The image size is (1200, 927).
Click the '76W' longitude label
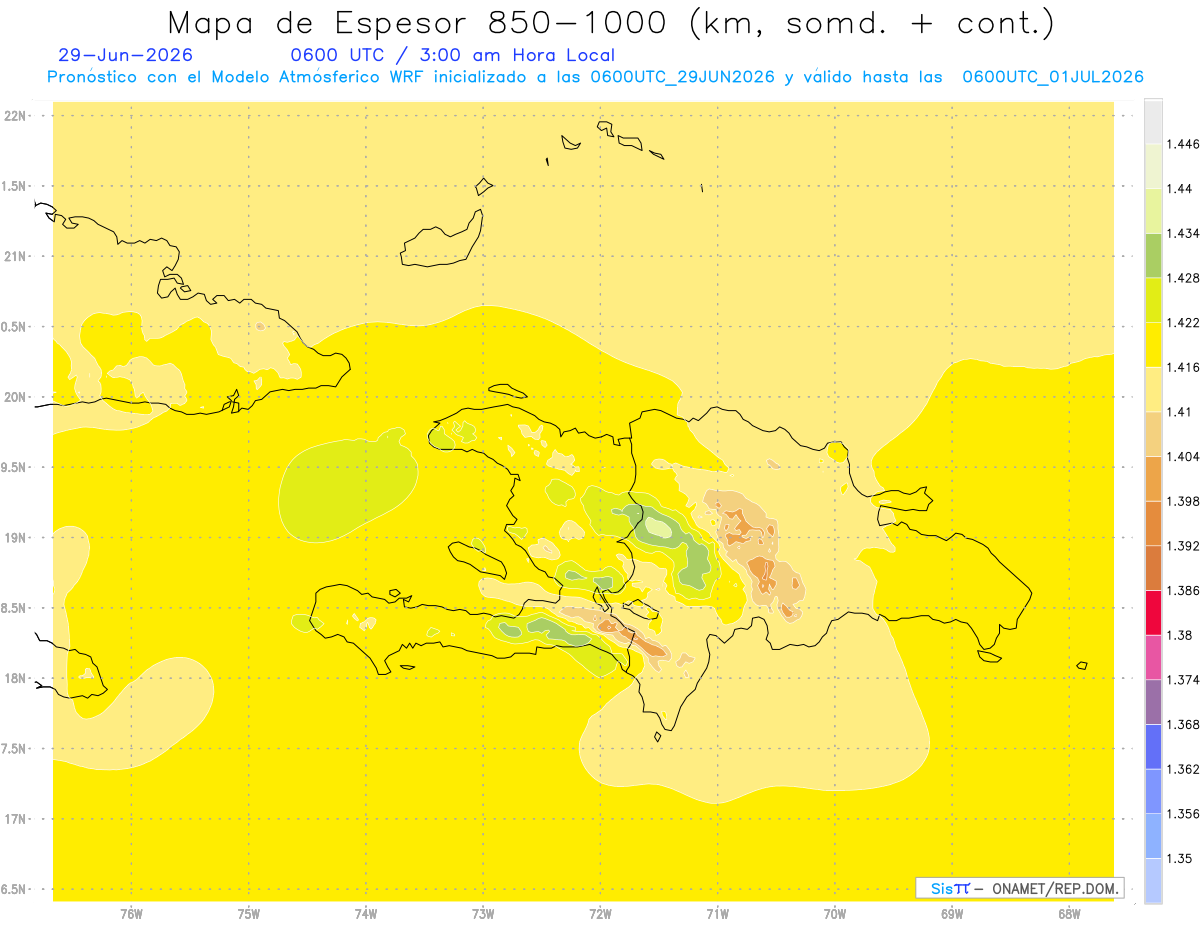(x=131, y=913)
